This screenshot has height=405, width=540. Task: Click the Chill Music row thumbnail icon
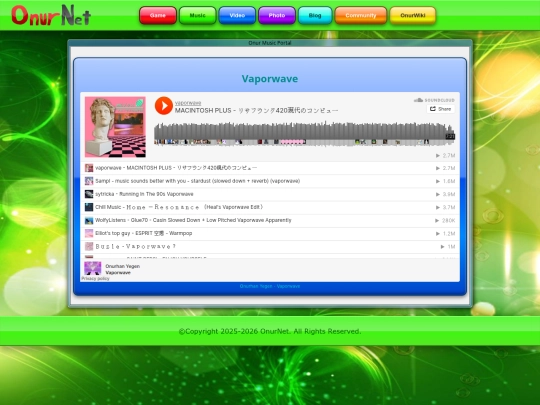89,207
